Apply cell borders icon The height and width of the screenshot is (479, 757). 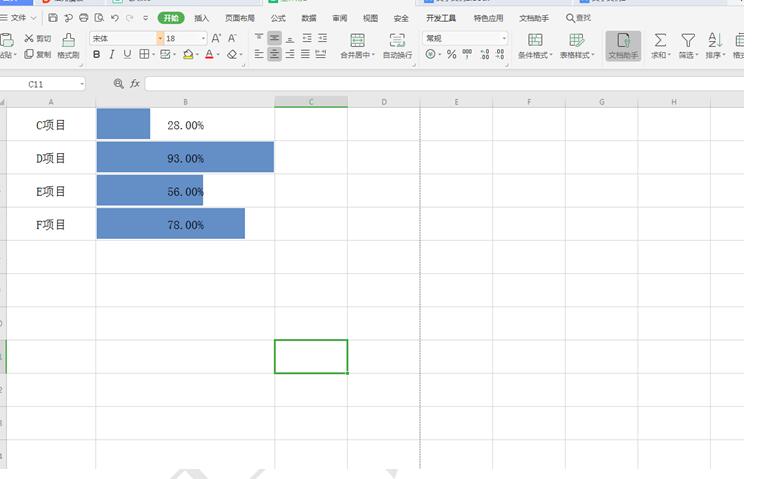point(144,54)
